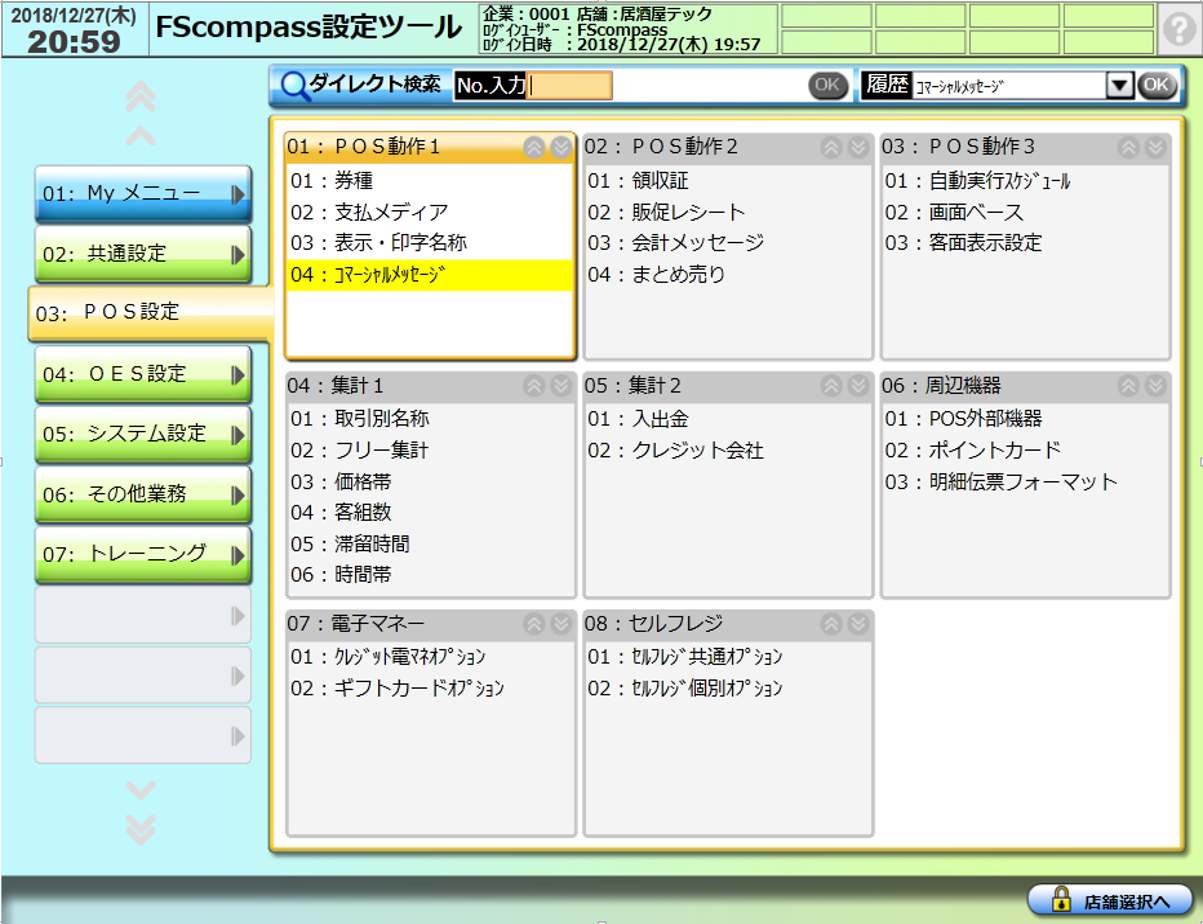Open 01：領収証 setting
The image size is (1203, 924).
[728, 181]
